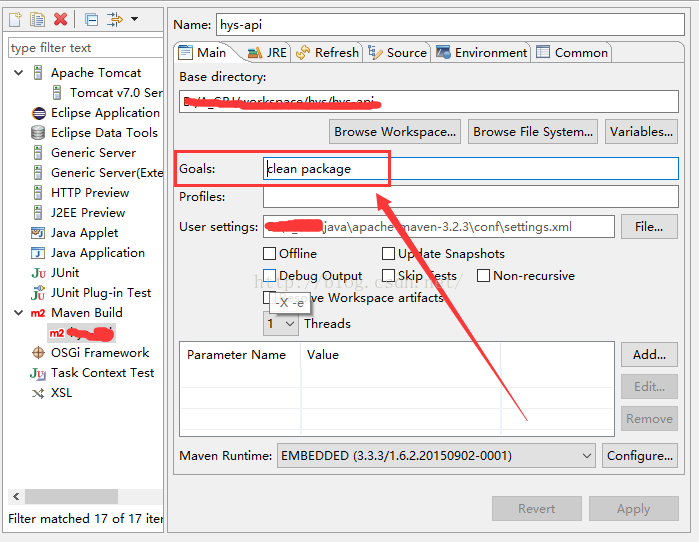
Task: Open the filter options dropdown arrow
Action: 134,19
